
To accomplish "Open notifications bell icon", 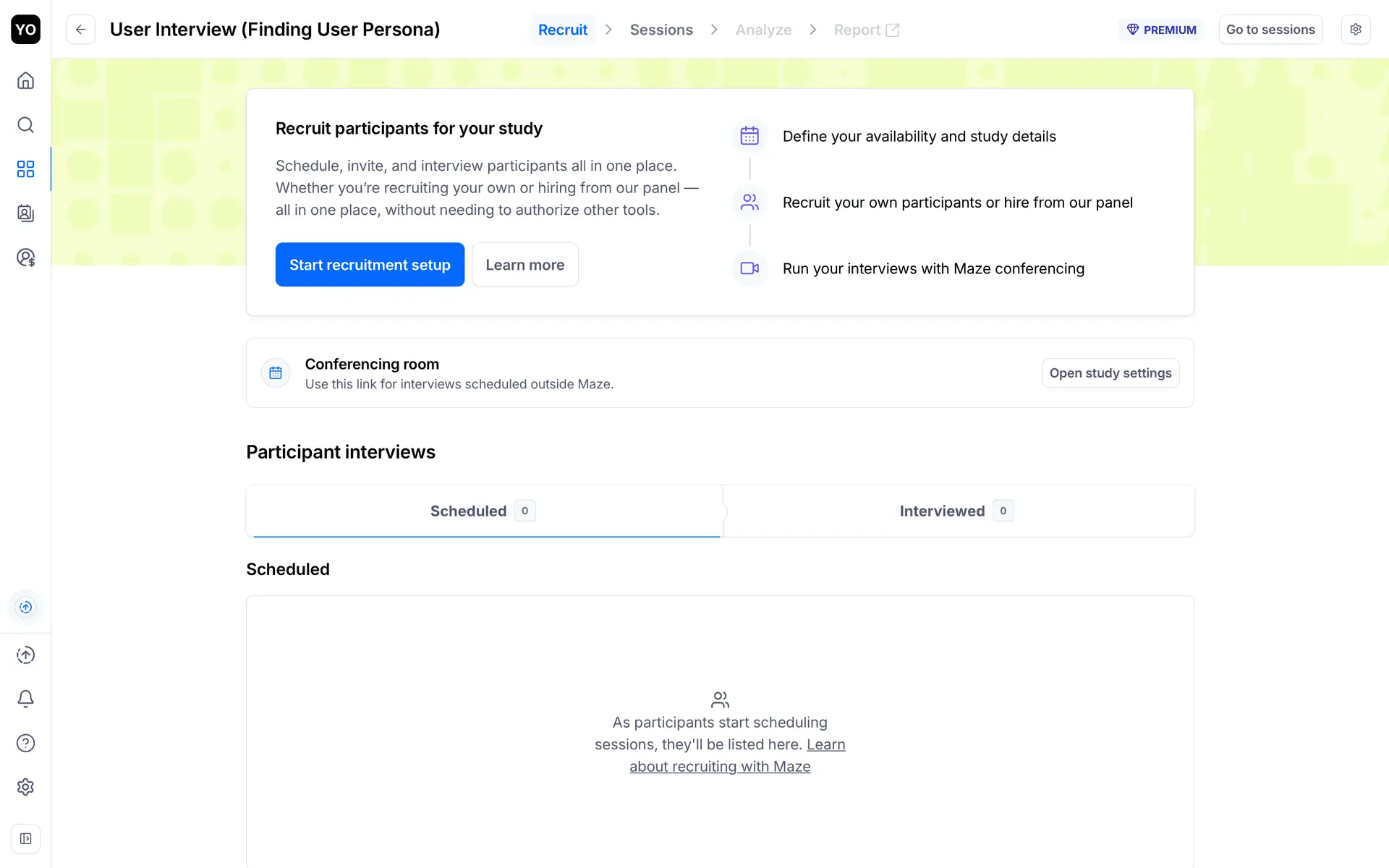I will [x=25, y=699].
